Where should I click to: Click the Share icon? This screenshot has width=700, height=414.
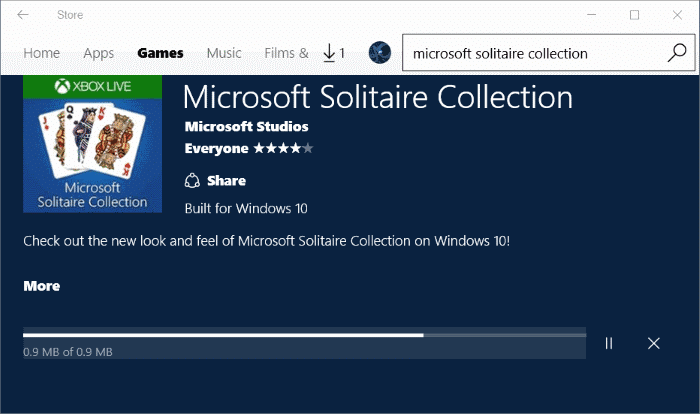(x=192, y=180)
